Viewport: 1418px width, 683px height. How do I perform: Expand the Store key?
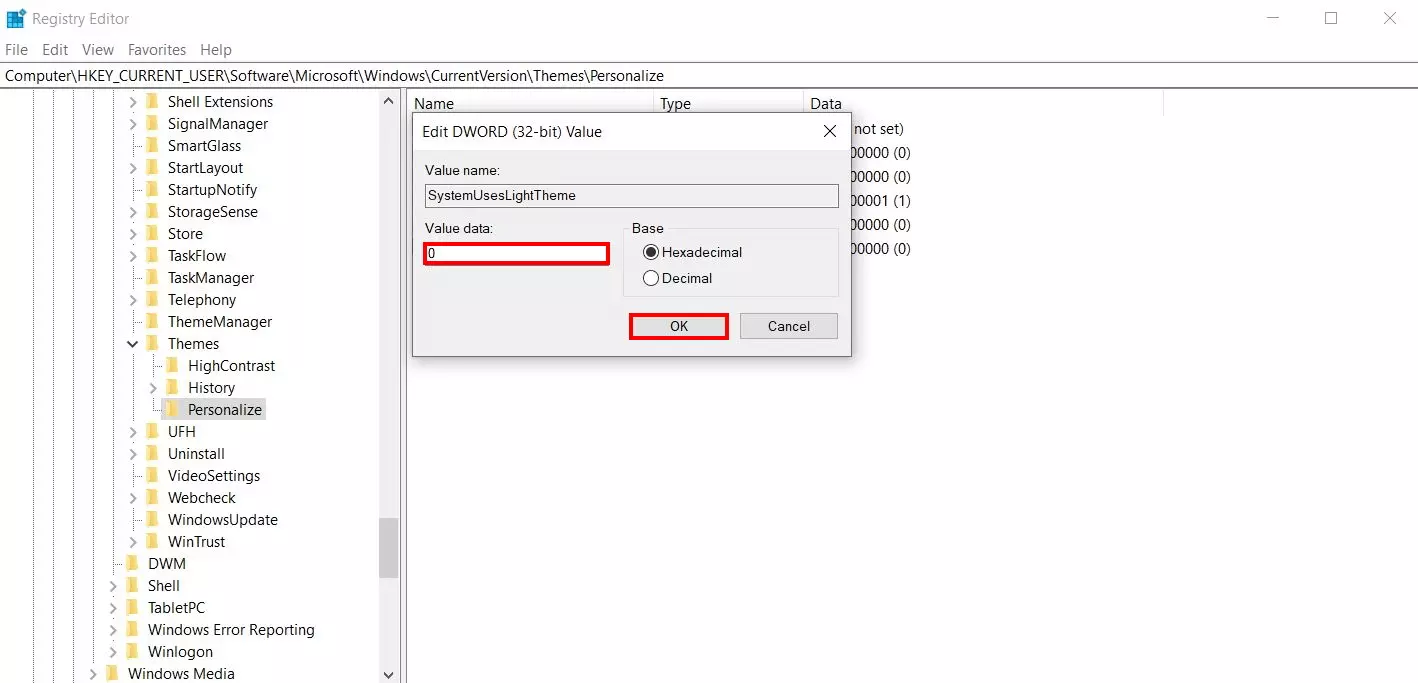(x=133, y=234)
